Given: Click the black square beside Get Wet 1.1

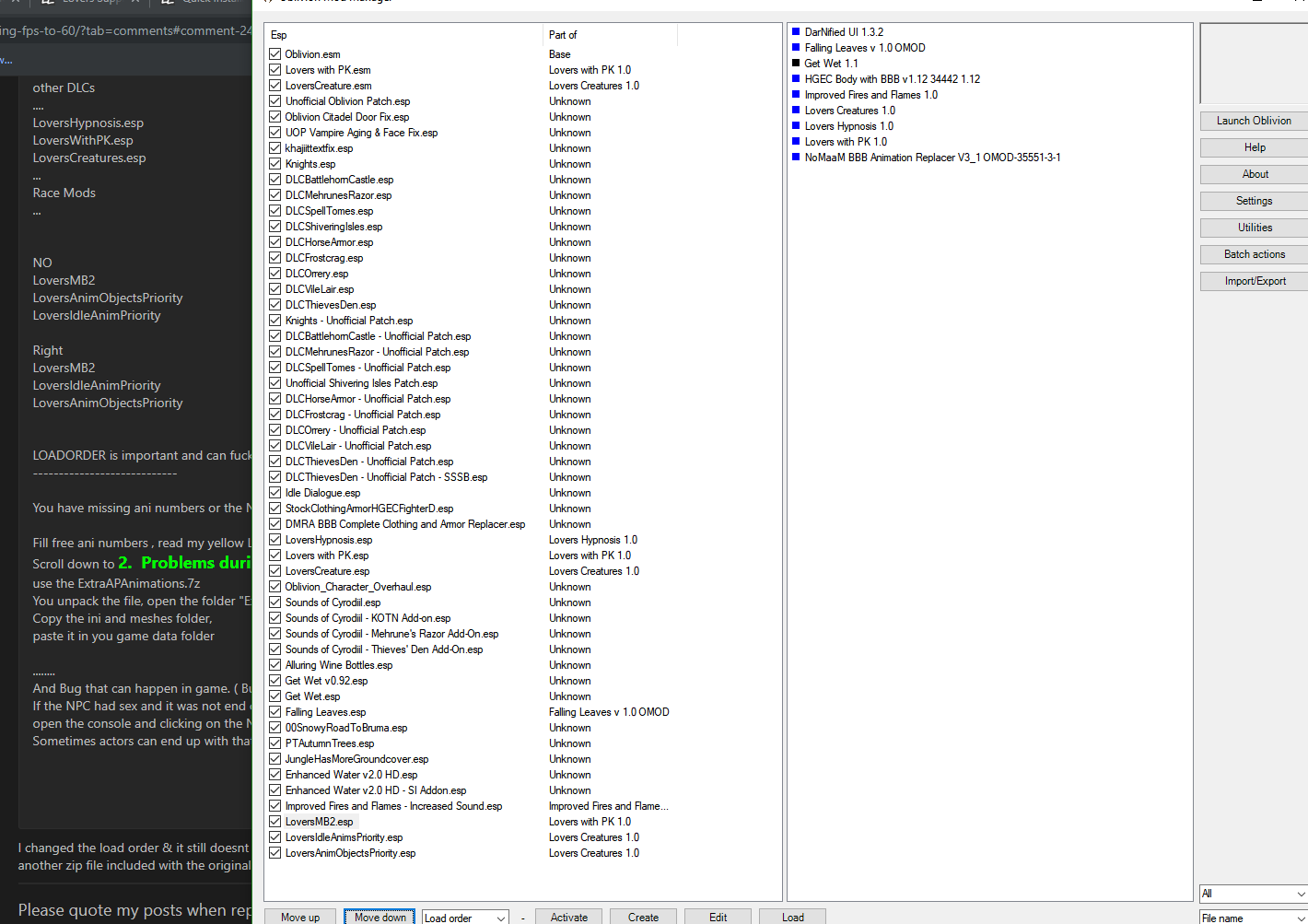Looking at the screenshot, I should pyautogui.click(x=796, y=63).
